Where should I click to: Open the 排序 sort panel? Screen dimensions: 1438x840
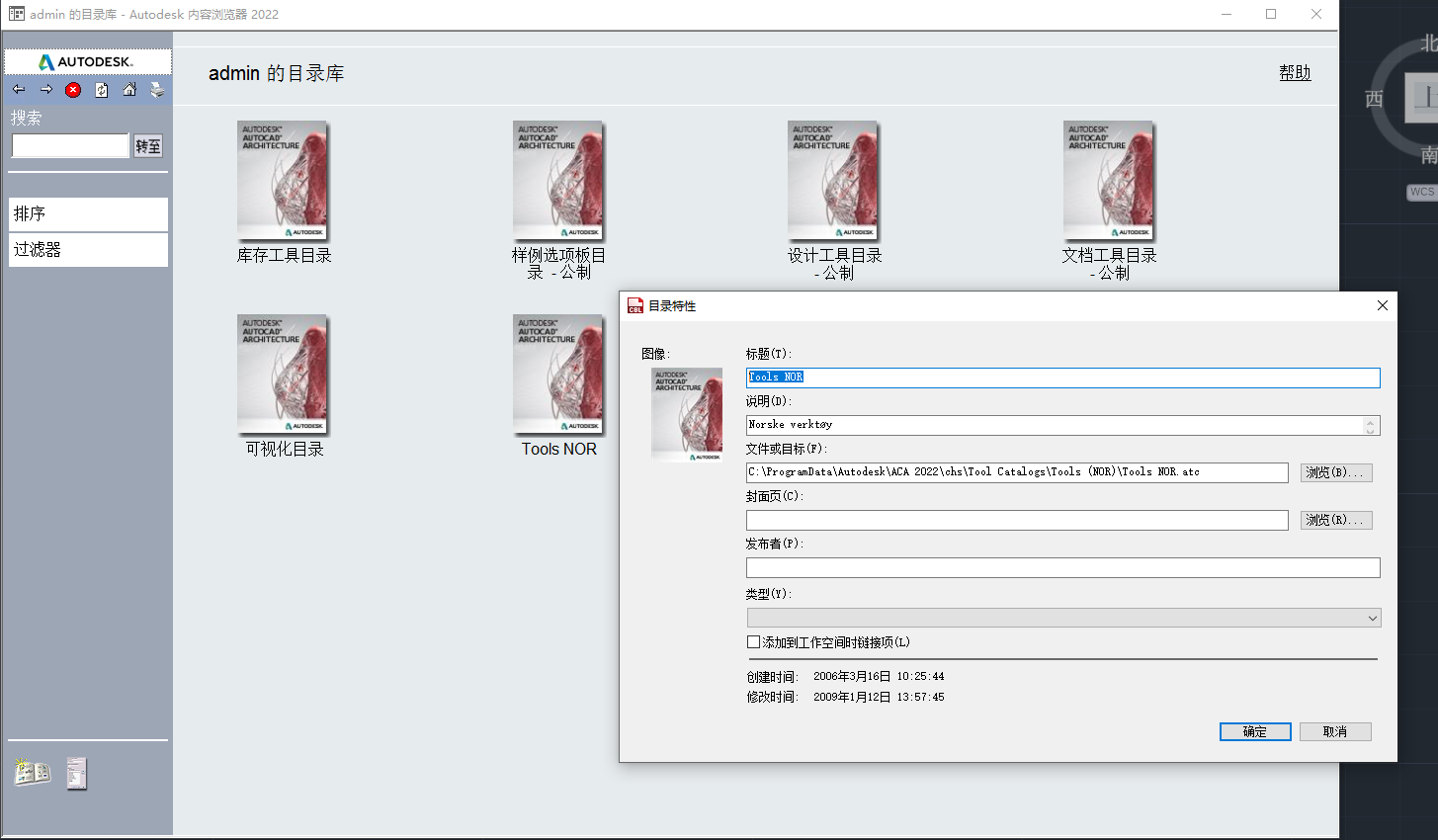[x=88, y=213]
